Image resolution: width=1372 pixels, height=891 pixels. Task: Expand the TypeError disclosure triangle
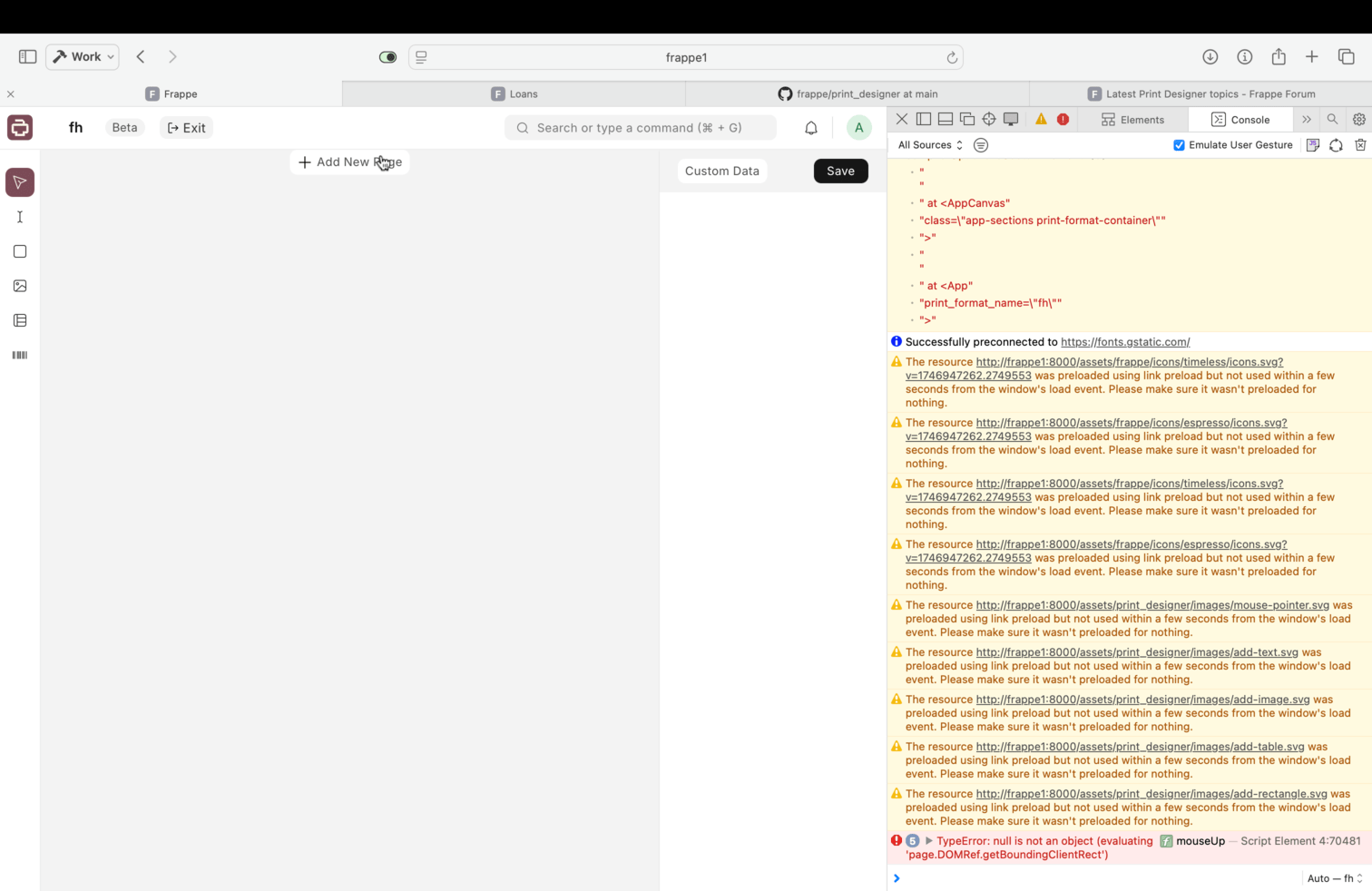(x=928, y=841)
